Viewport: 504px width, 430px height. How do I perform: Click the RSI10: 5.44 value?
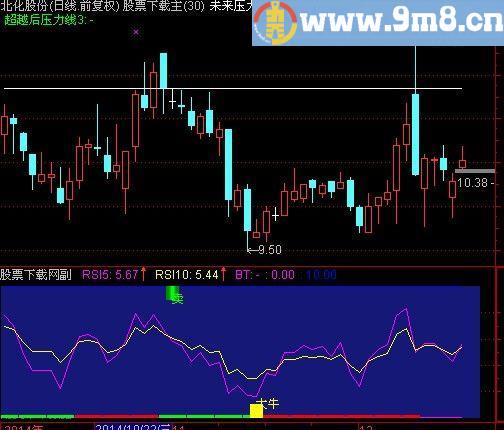point(187,275)
